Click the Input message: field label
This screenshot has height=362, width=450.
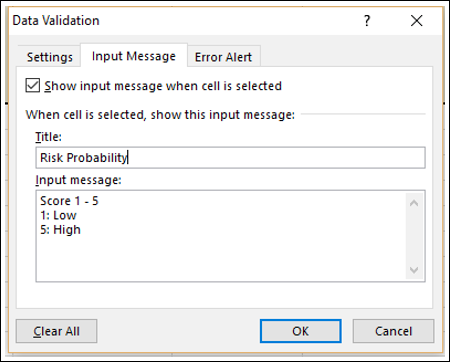click(x=78, y=180)
